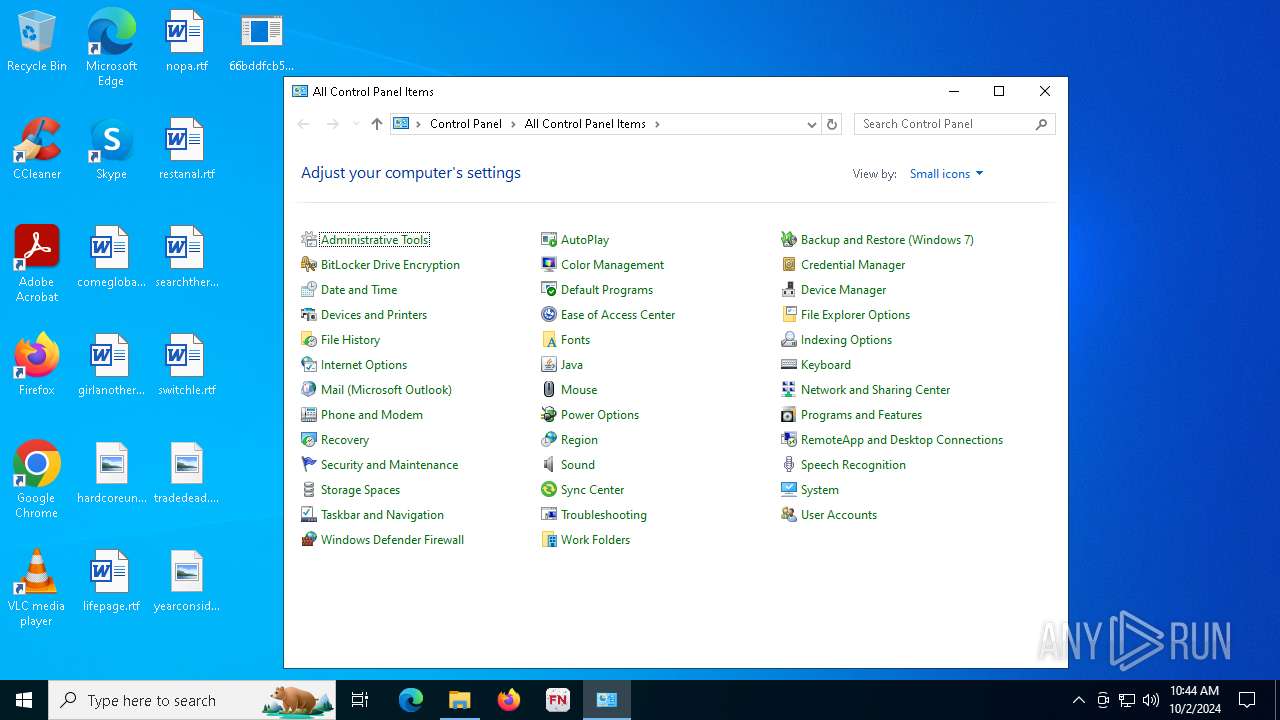This screenshot has height=720, width=1280.
Task: Click the RemoteApp and Desktop Connections link
Action: tap(902, 440)
